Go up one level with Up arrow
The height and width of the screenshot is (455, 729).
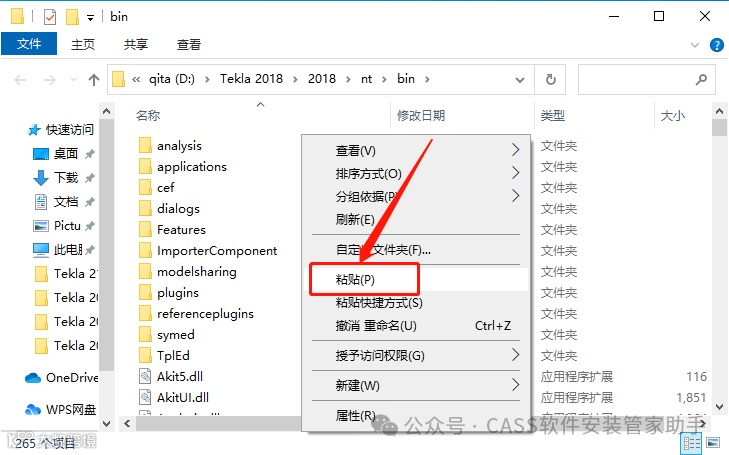94,80
